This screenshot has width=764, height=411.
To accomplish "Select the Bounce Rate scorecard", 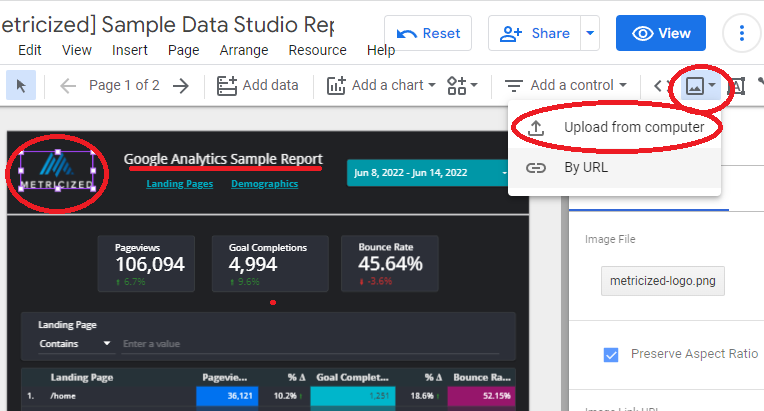I will (x=390, y=264).
